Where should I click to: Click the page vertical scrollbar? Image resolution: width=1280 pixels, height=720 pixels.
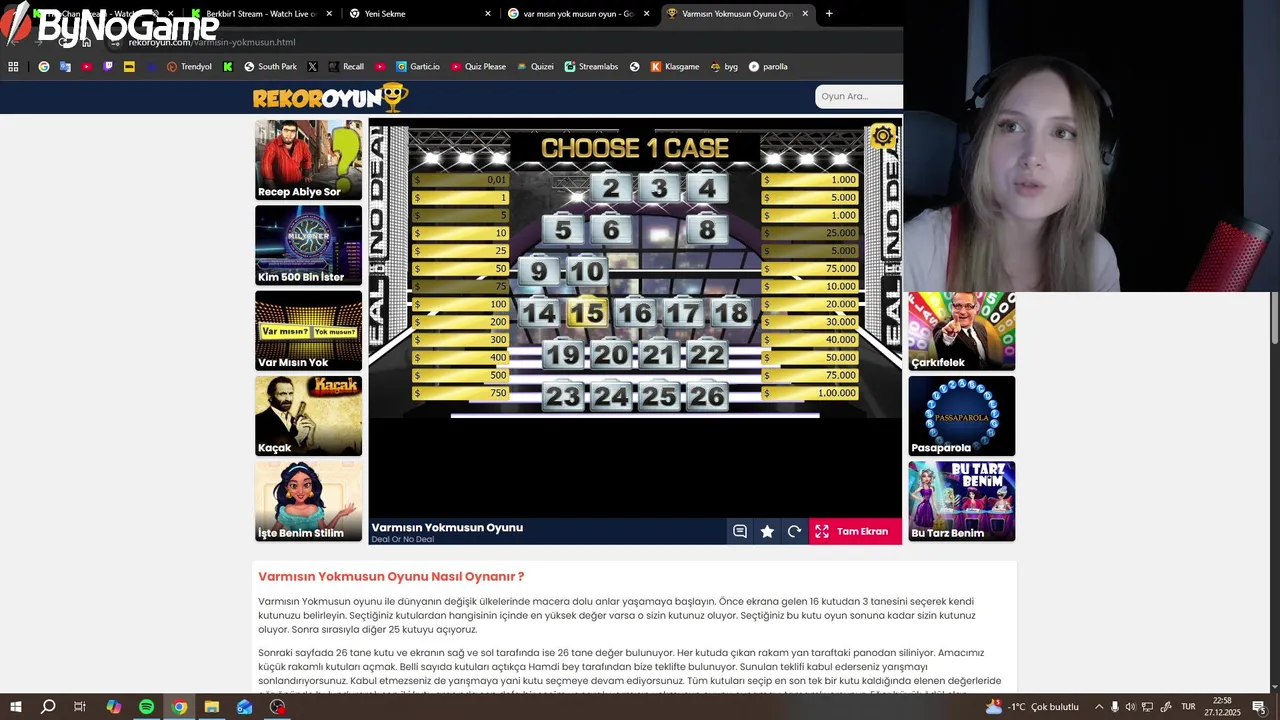point(1275,320)
